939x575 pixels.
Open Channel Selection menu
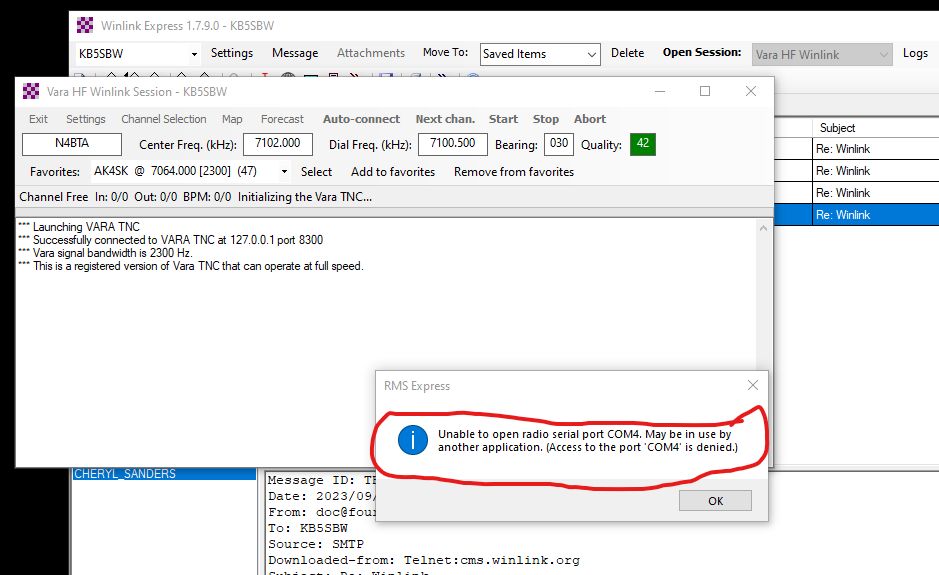click(x=163, y=119)
